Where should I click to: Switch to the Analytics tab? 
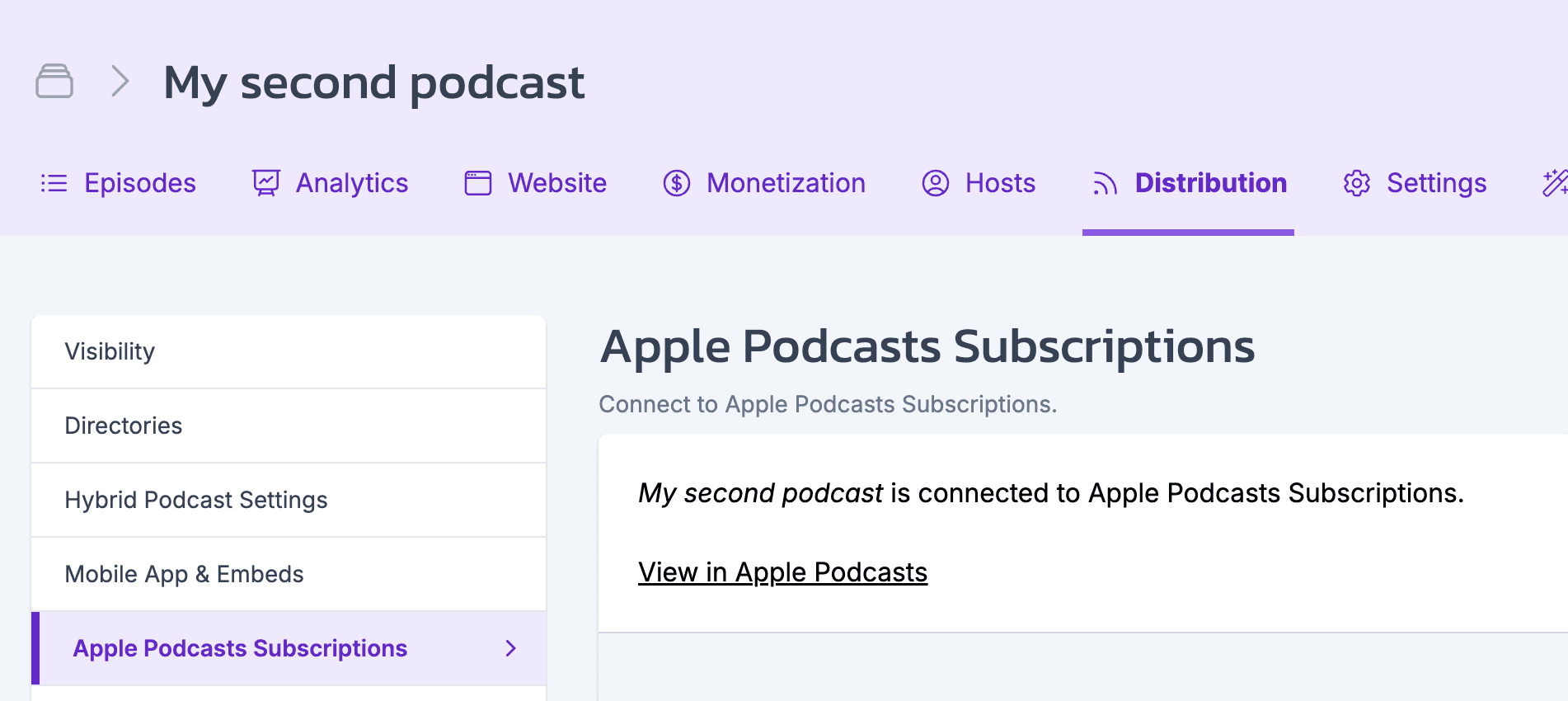click(x=330, y=183)
